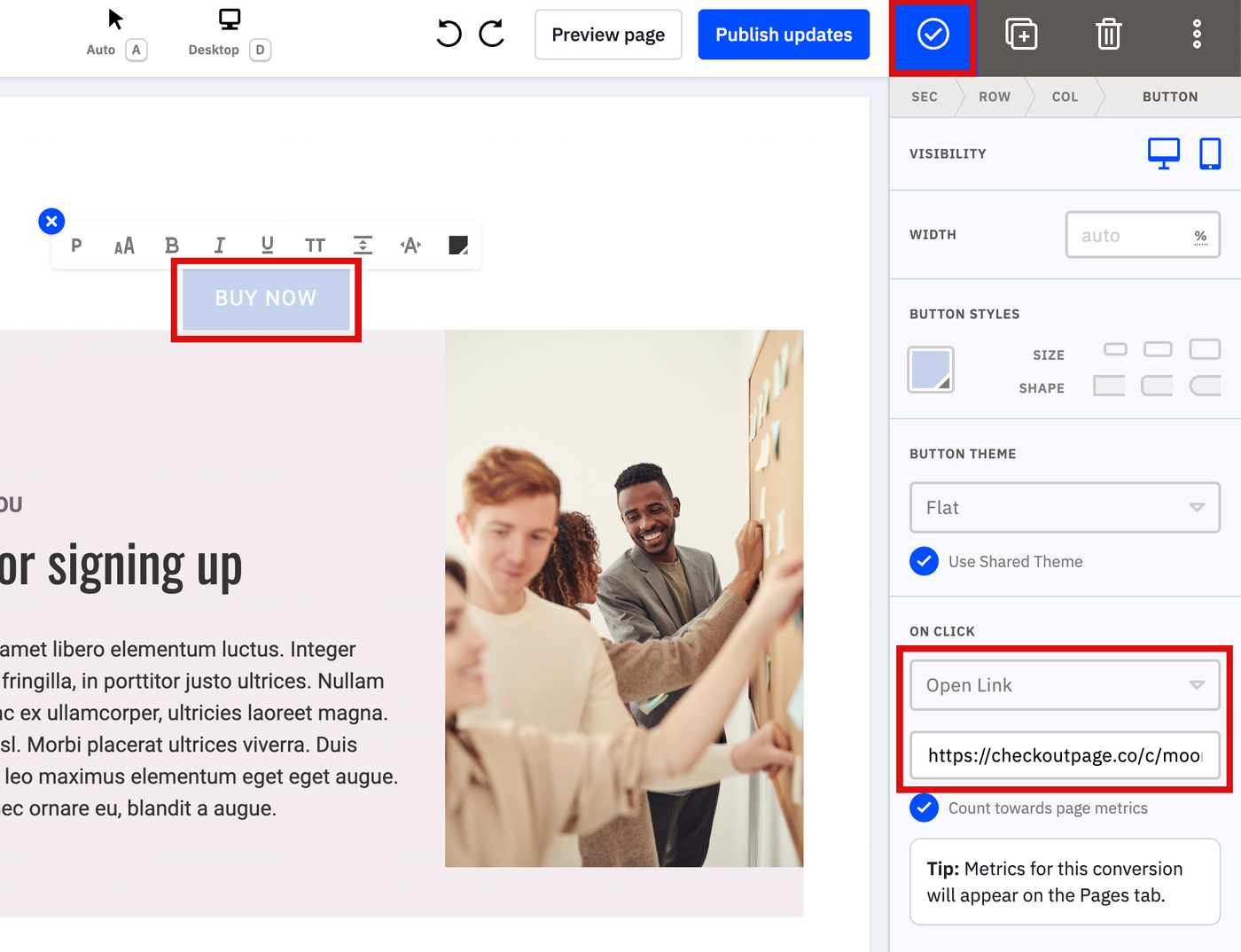Confirm edits with the checkmark icon
The height and width of the screenshot is (952, 1241).
click(933, 35)
